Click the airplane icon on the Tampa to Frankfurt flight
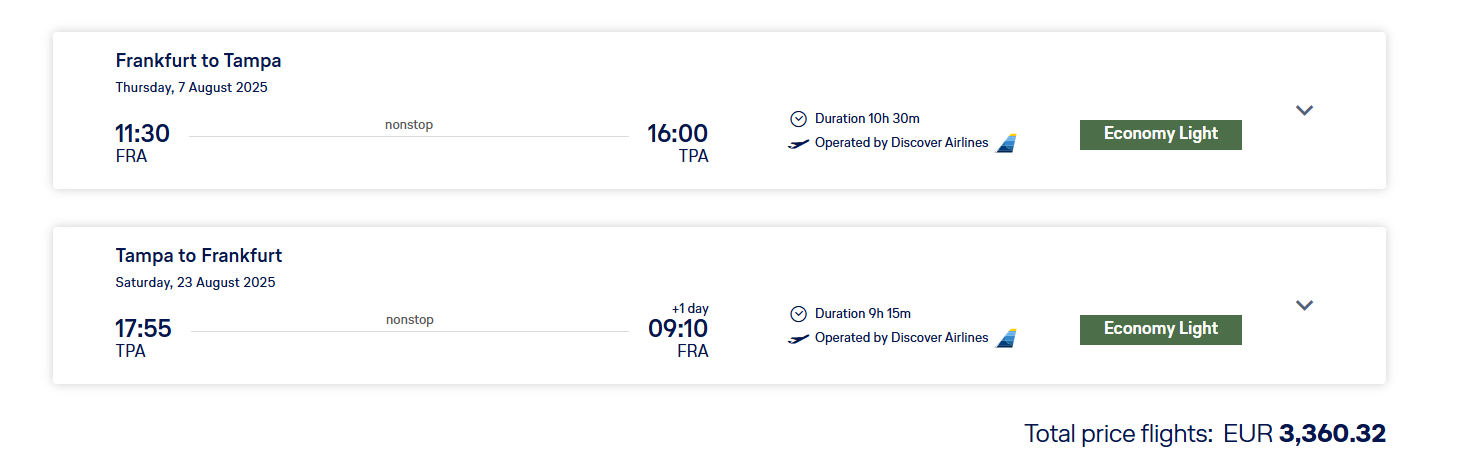This screenshot has height=472, width=1468. [x=799, y=339]
